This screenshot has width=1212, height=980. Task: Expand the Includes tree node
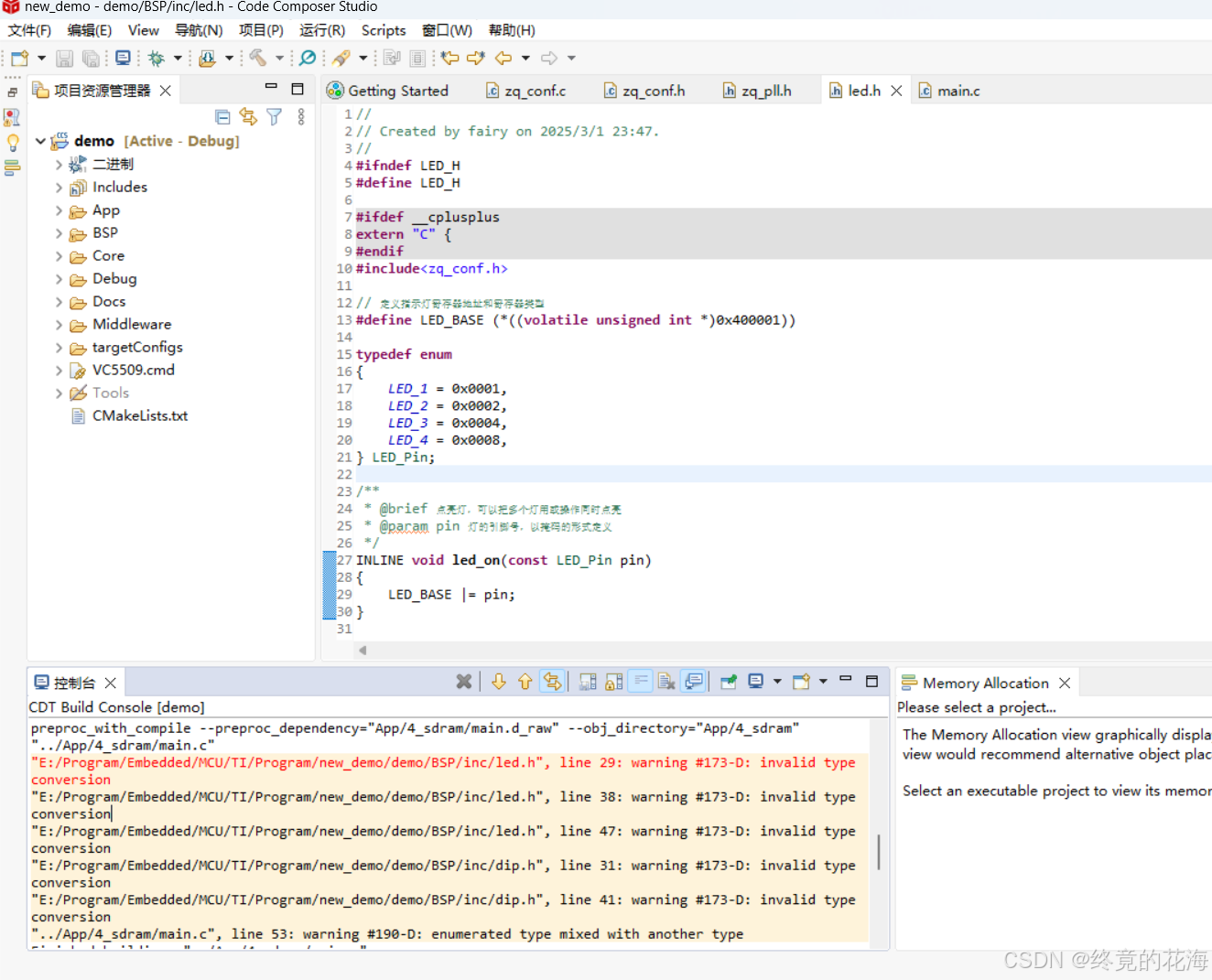[x=59, y=188]
